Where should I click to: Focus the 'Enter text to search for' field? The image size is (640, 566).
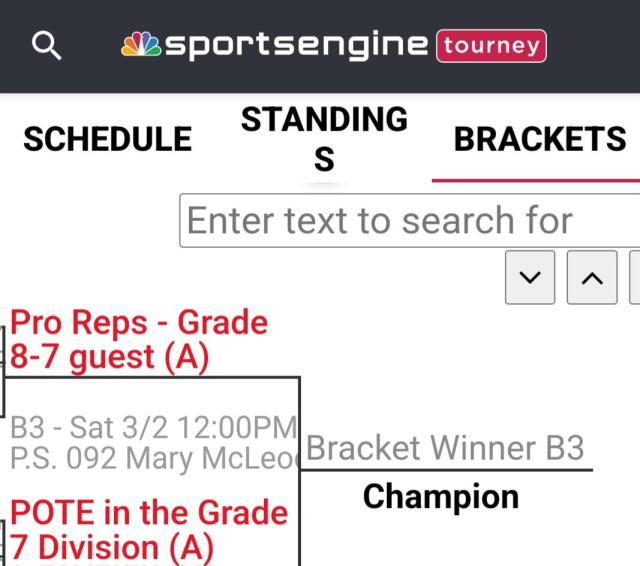coord(408,220)
